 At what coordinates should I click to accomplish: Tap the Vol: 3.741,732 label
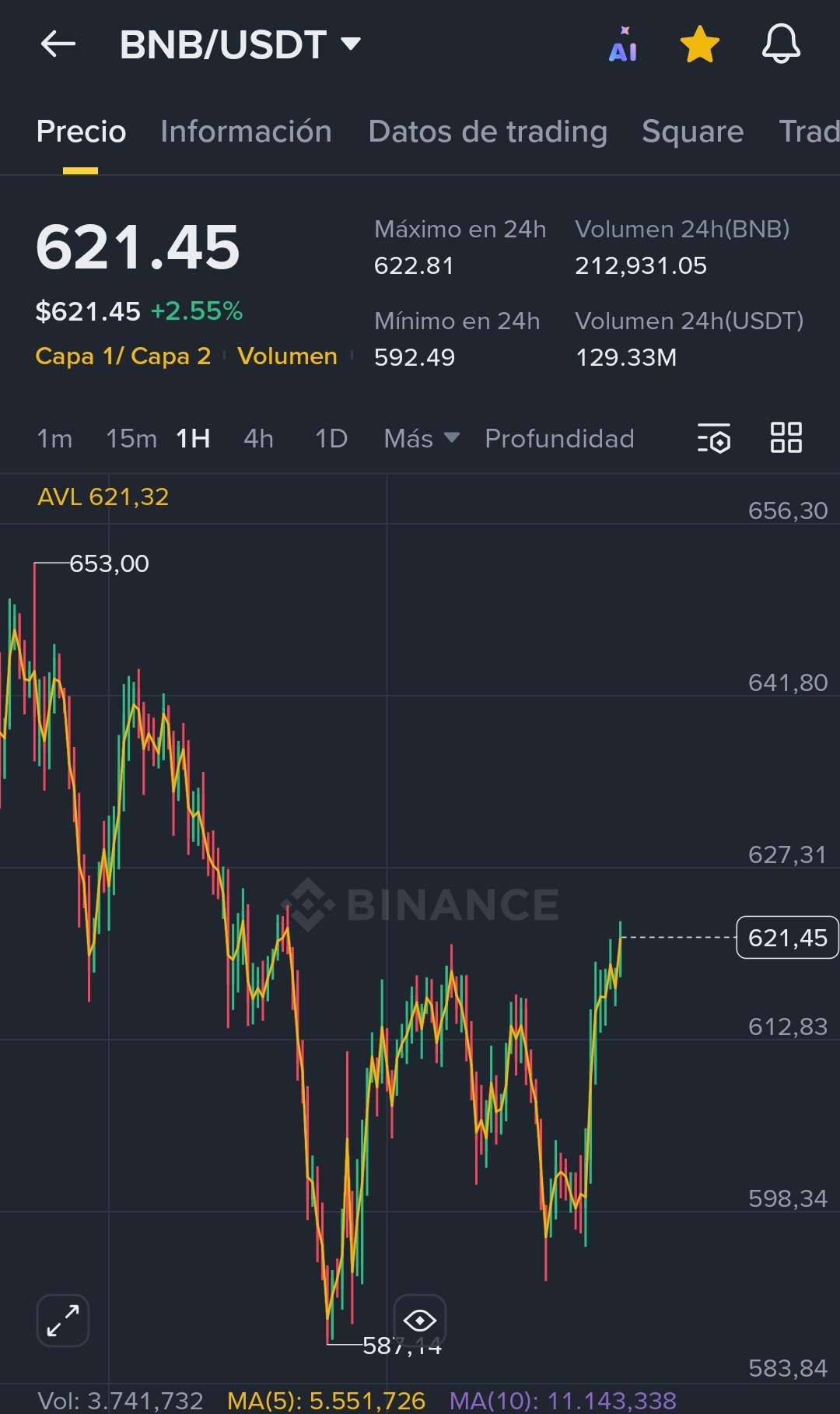[121, 1401]
